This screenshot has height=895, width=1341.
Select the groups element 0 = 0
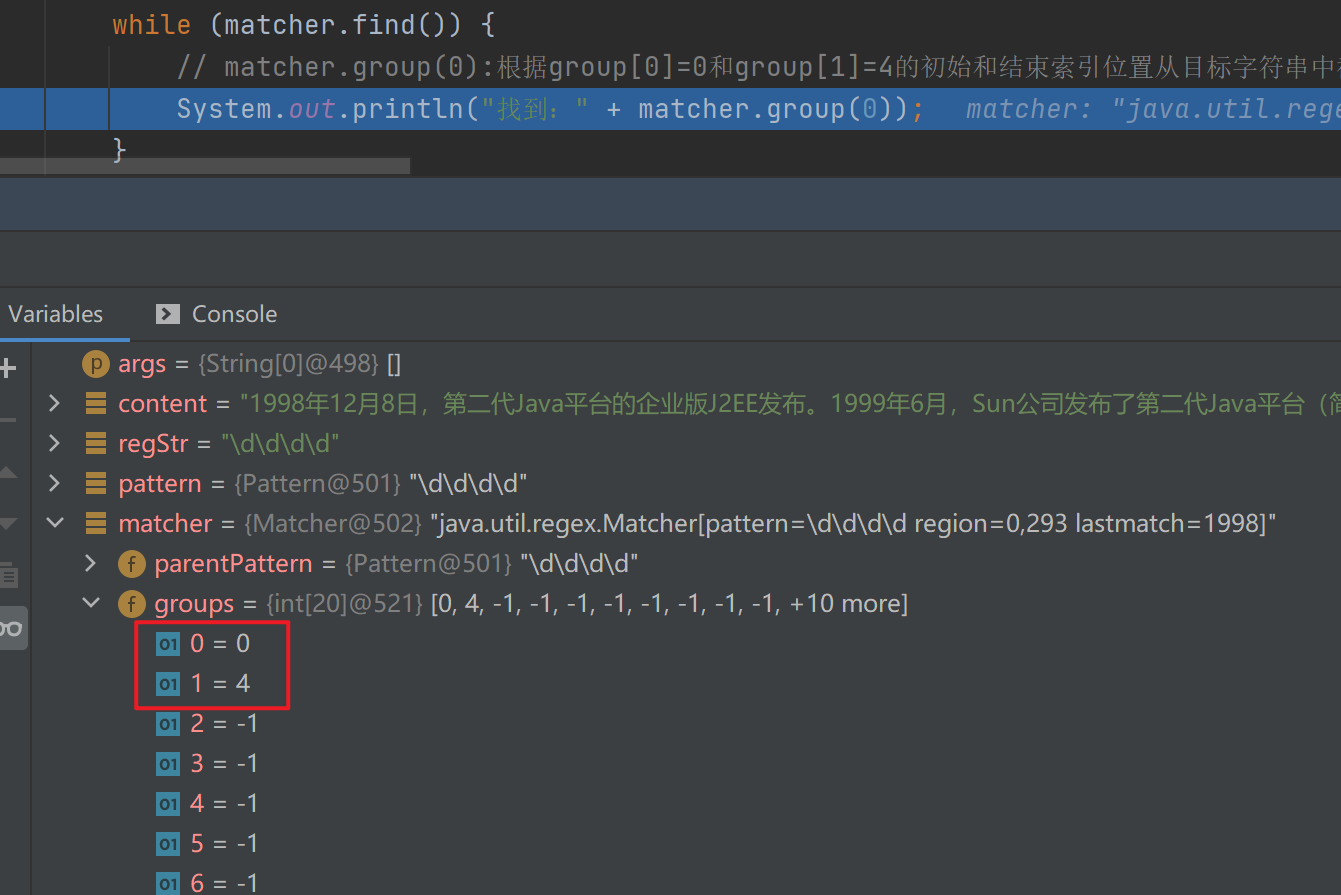tap(220, 644)
